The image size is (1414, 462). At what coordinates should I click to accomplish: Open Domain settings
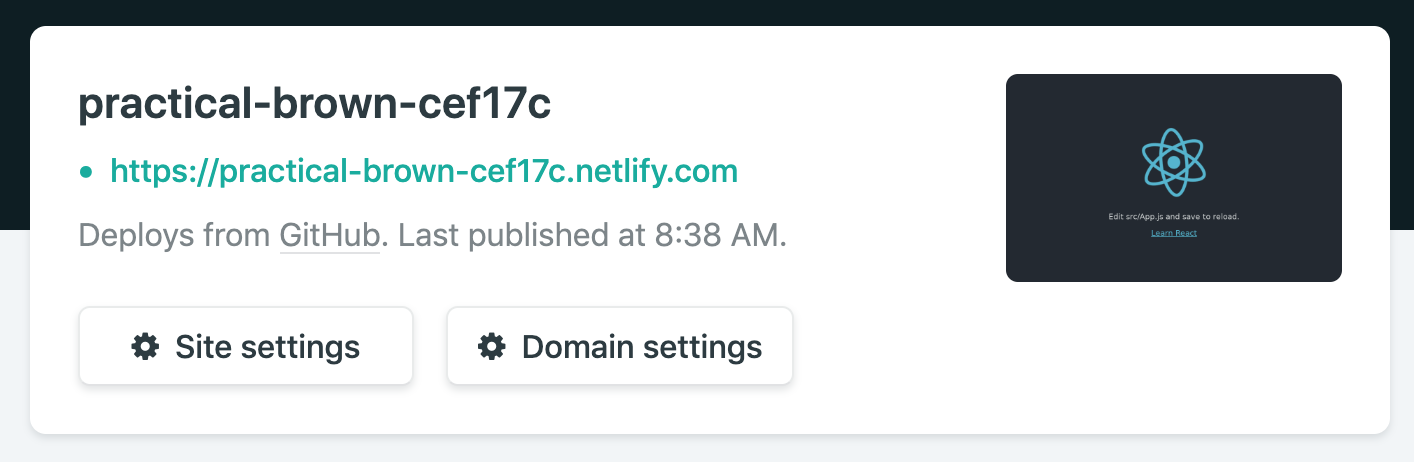[x=620, y=346]
